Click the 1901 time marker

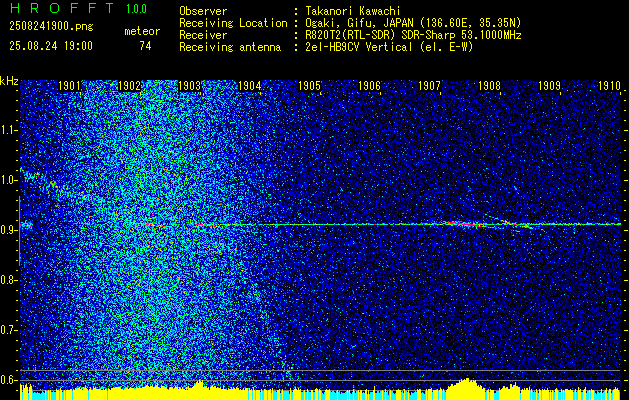coord(69,86)
